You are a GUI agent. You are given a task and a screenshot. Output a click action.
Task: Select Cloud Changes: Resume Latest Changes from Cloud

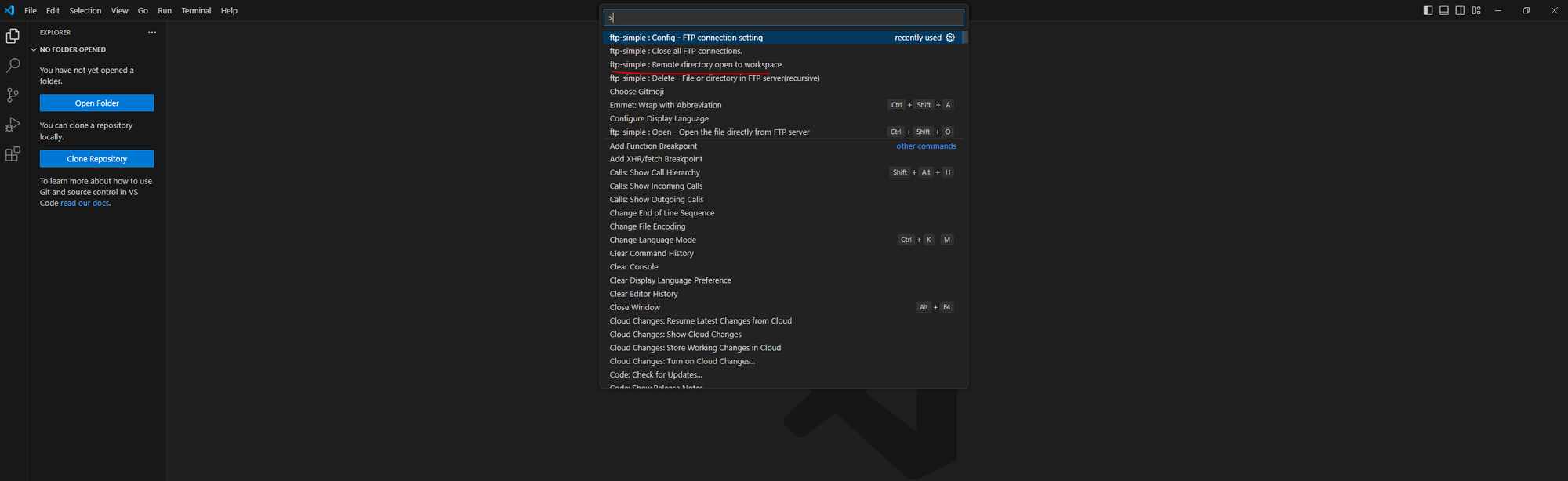[782, 320]
